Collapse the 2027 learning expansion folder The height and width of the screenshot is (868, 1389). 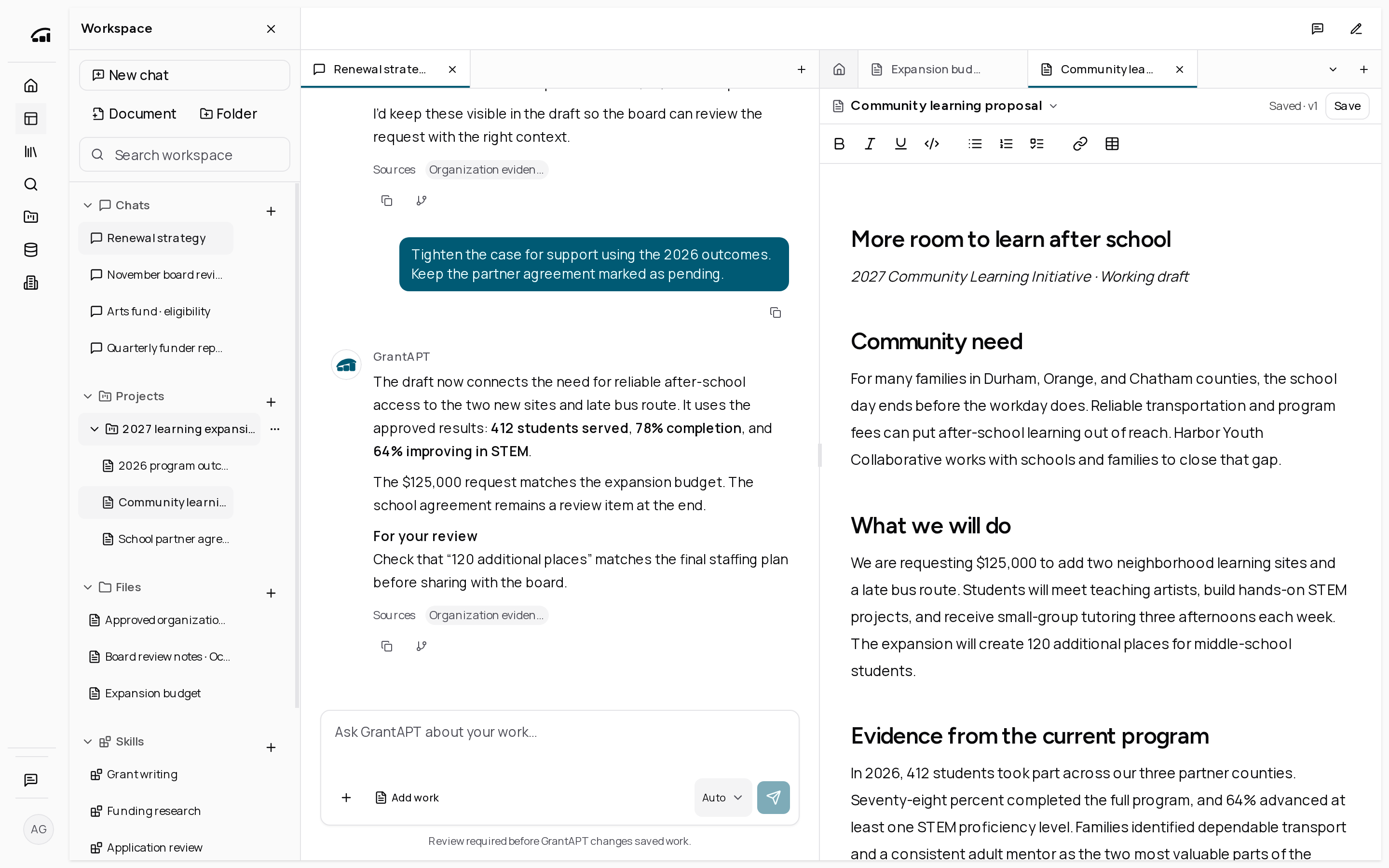pos(95,429)
